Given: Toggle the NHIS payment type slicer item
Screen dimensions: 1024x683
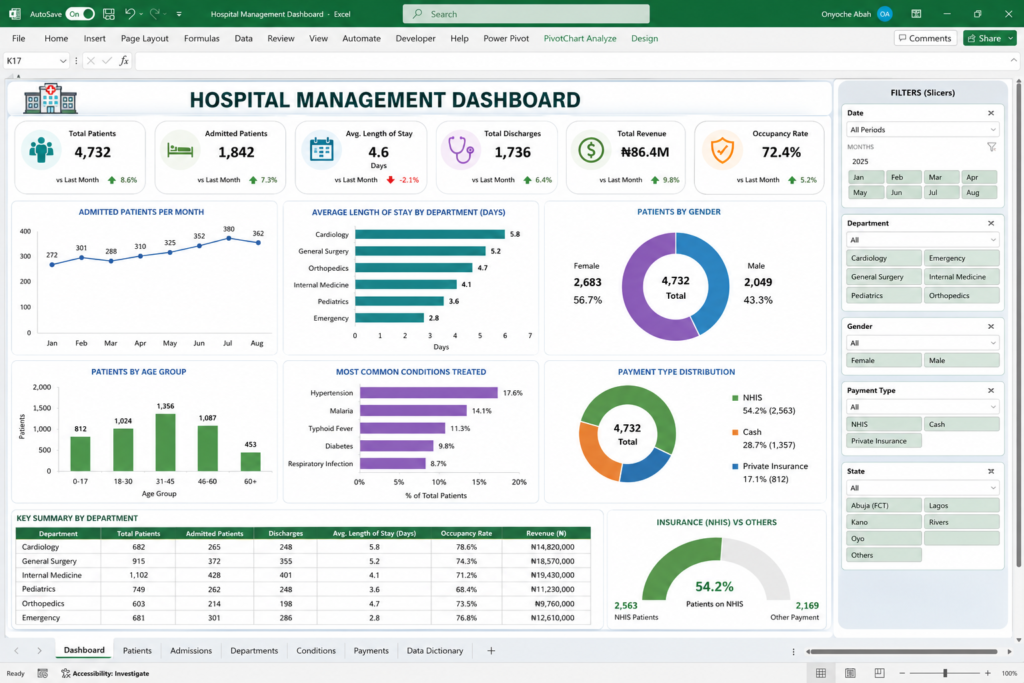Looking at the screenshot, I should [883, 424].
